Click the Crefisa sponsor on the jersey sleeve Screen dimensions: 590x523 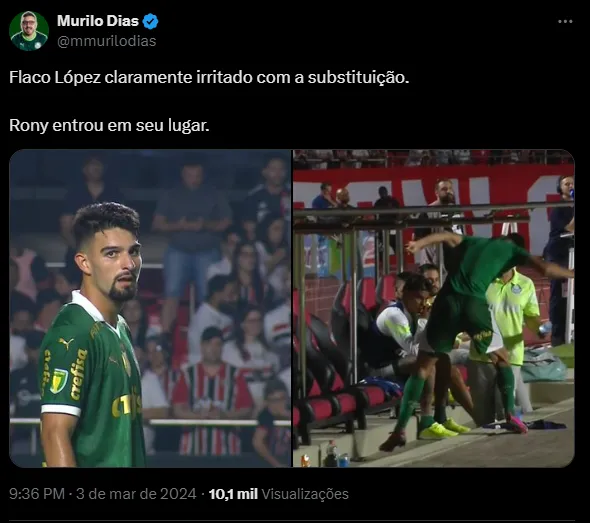click(x=78, y=374)
